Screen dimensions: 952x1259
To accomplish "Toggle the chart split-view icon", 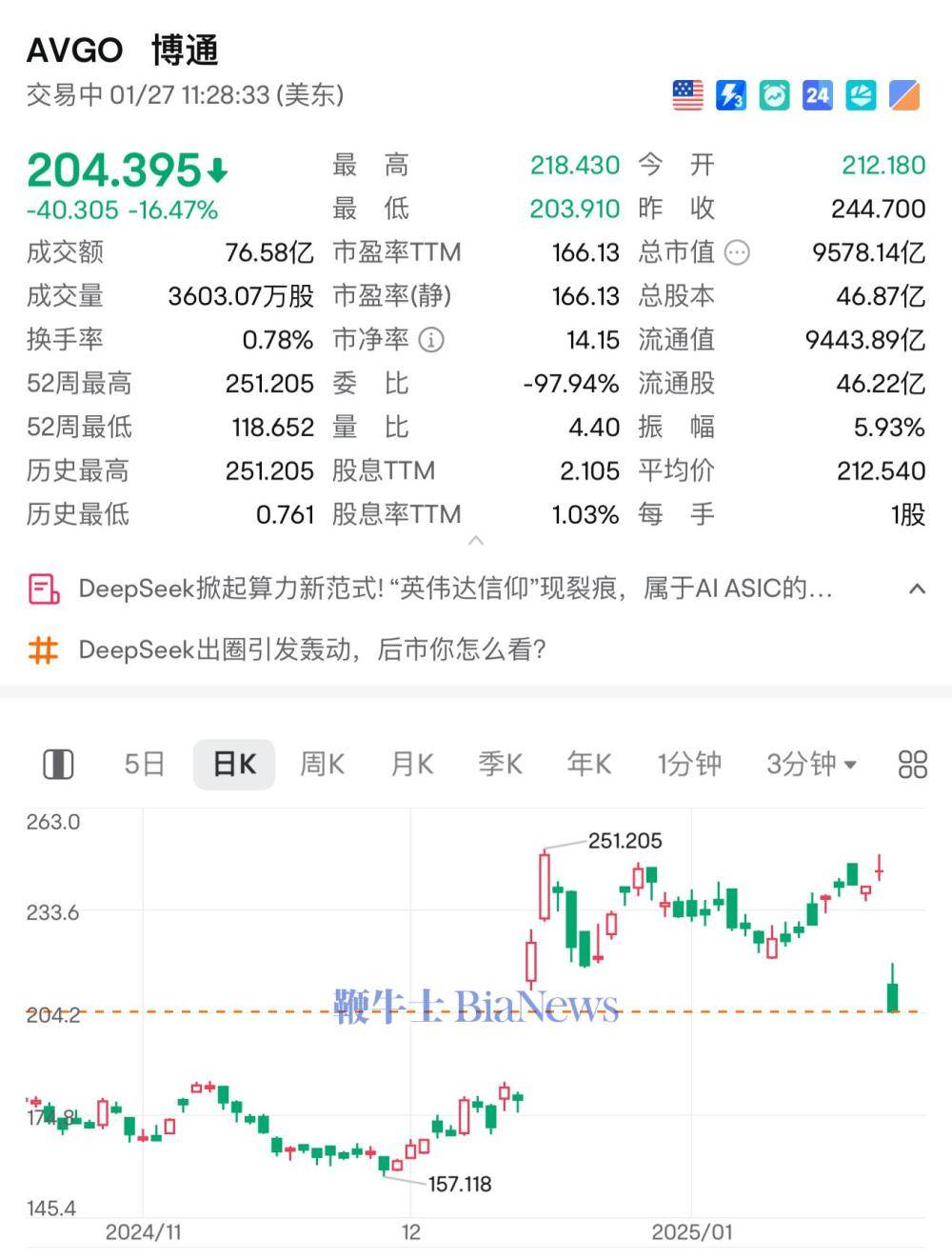I will click(58, 764).
